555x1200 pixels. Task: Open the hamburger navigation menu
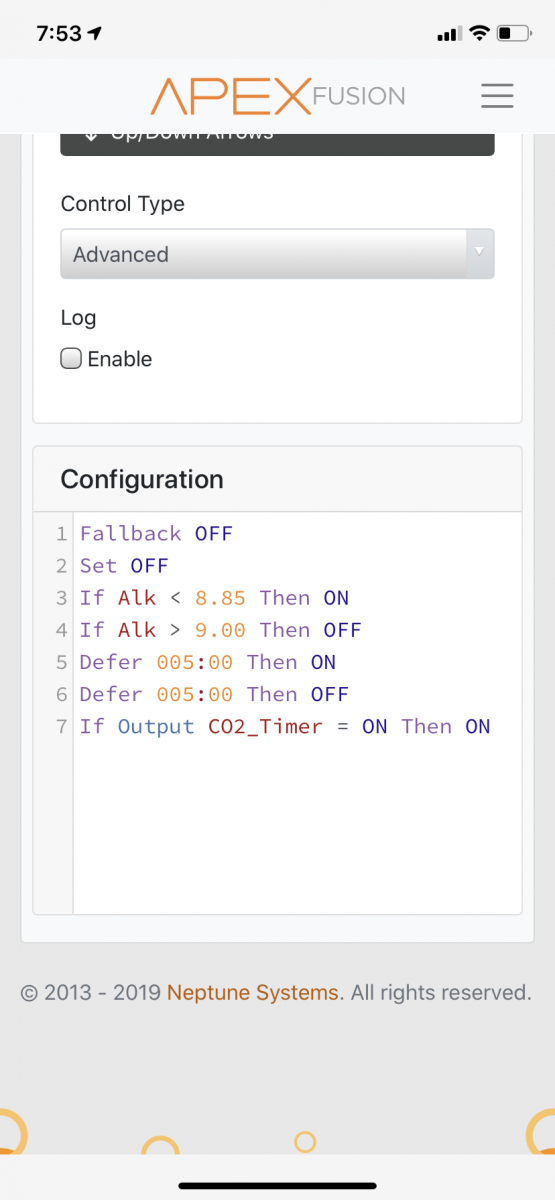pyautogui.click(x=496, y=96)
